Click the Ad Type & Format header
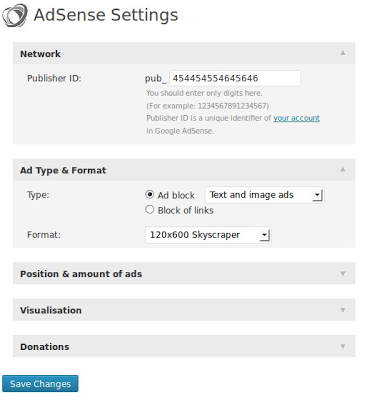Image resolution: width=369 pixels, height=400 pixels. coord(184,170)
